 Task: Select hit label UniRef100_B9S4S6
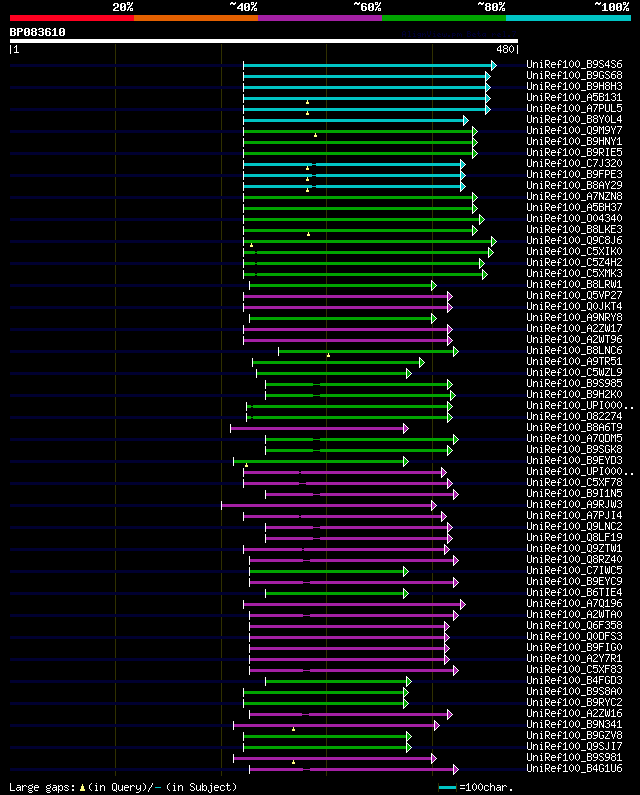pos(574,64)
